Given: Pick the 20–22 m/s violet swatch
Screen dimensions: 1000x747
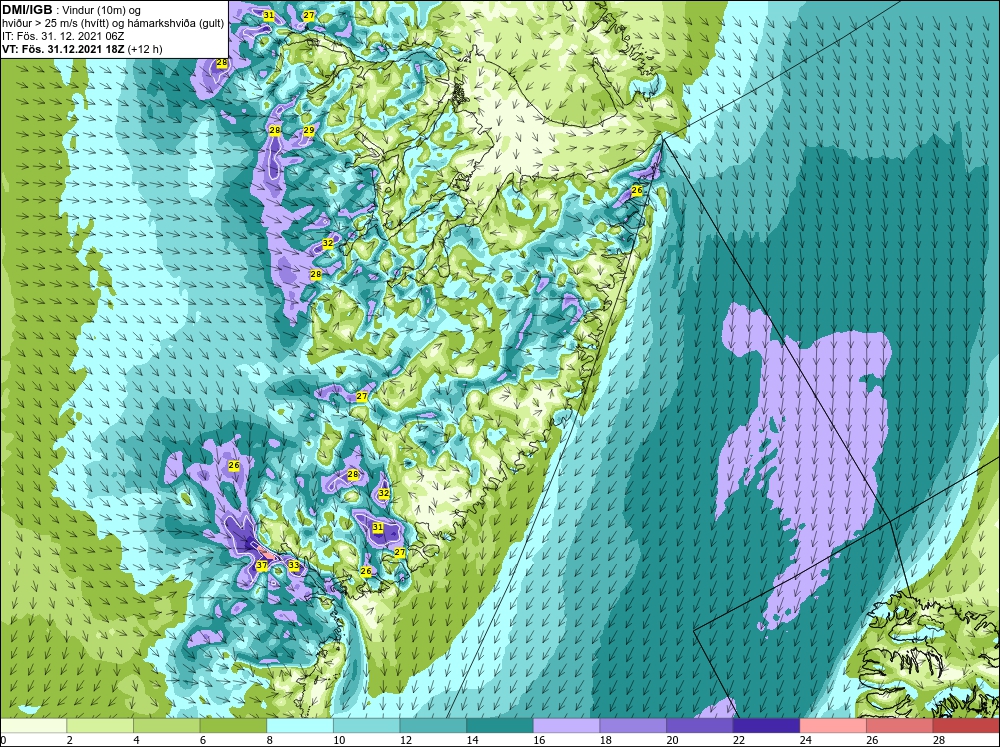Looking at the screenshot, I should click(700, 725).
